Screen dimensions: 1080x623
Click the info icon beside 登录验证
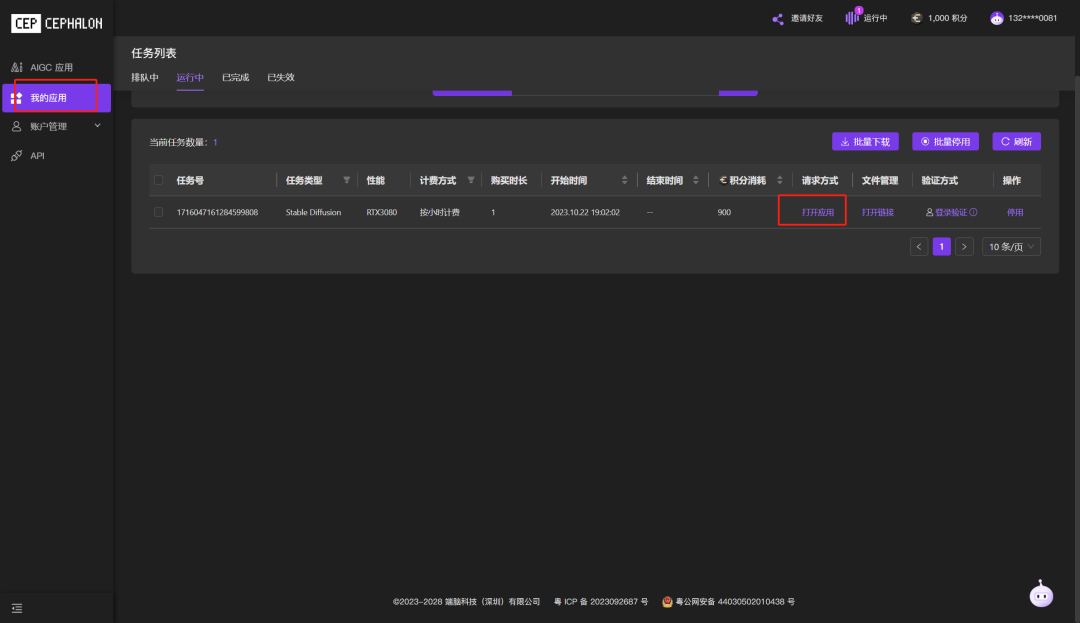coord(973,213)
